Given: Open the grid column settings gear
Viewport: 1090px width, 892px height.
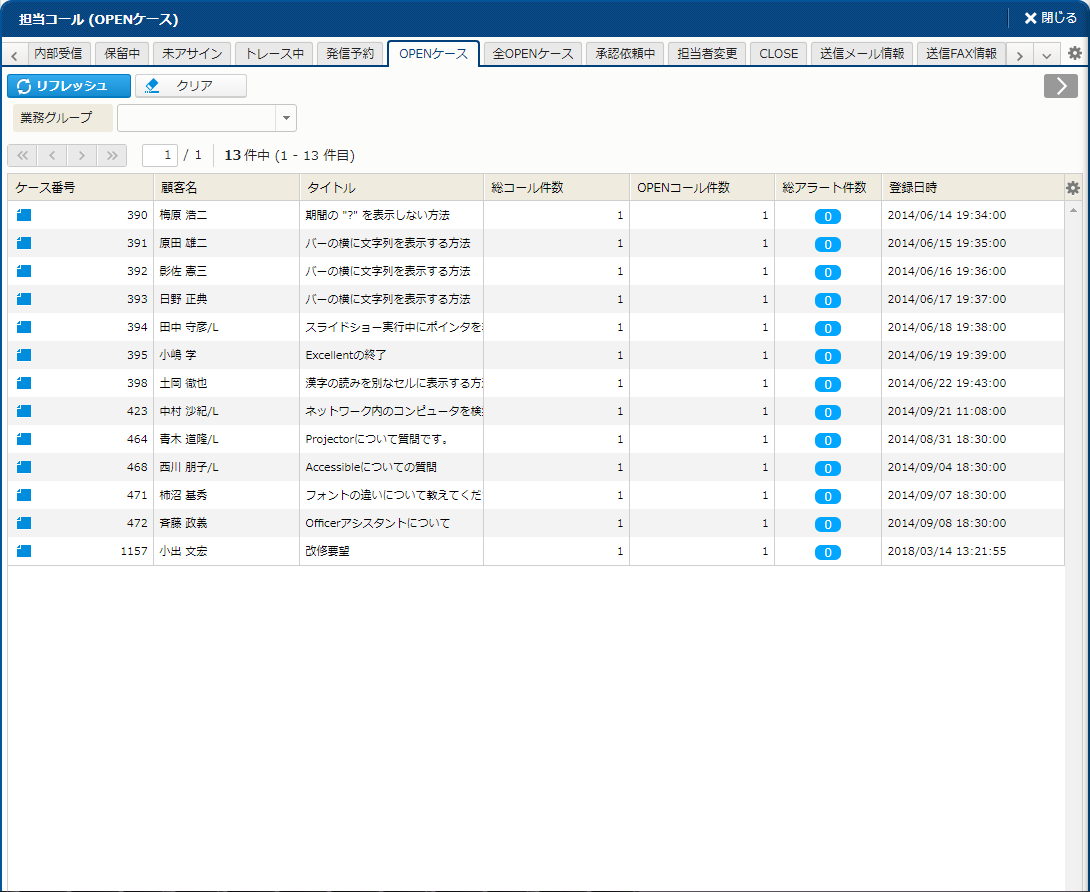Looking at the screenshot, I should tap(1073, 188).
